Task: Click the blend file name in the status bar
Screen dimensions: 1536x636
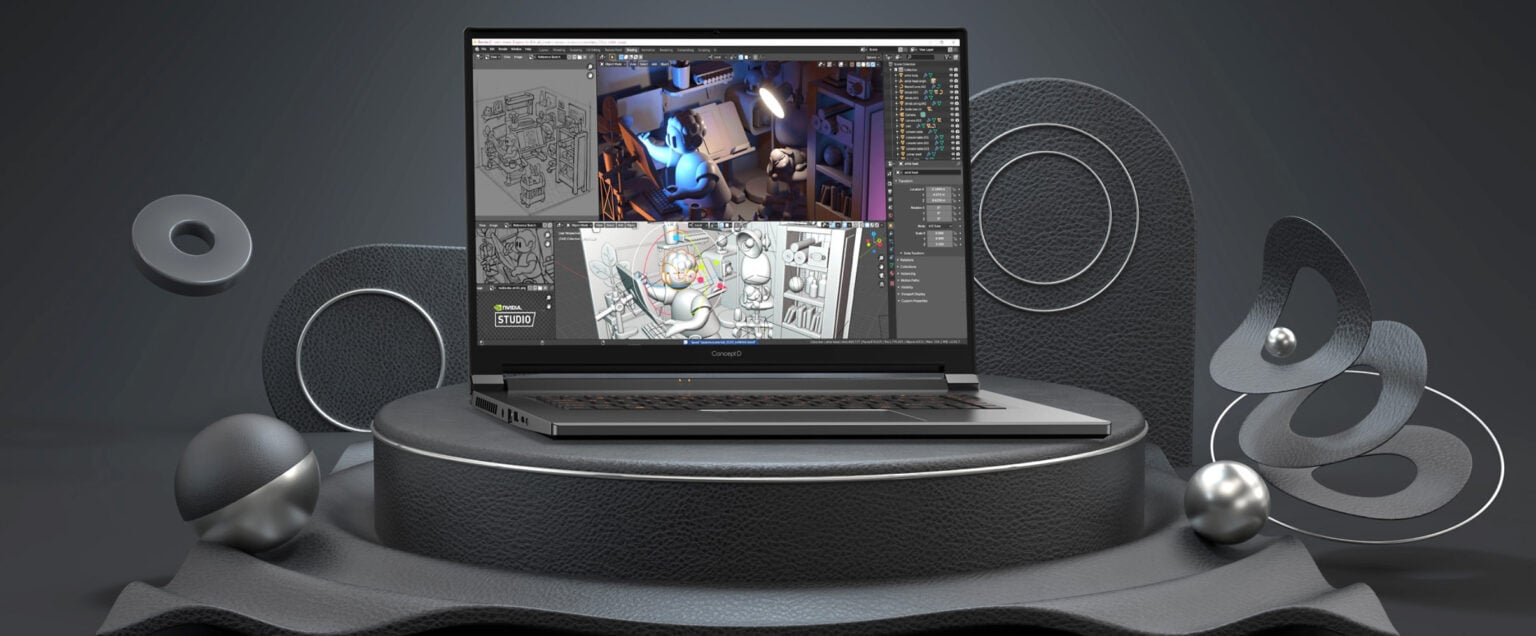Action: pos(723,342)
